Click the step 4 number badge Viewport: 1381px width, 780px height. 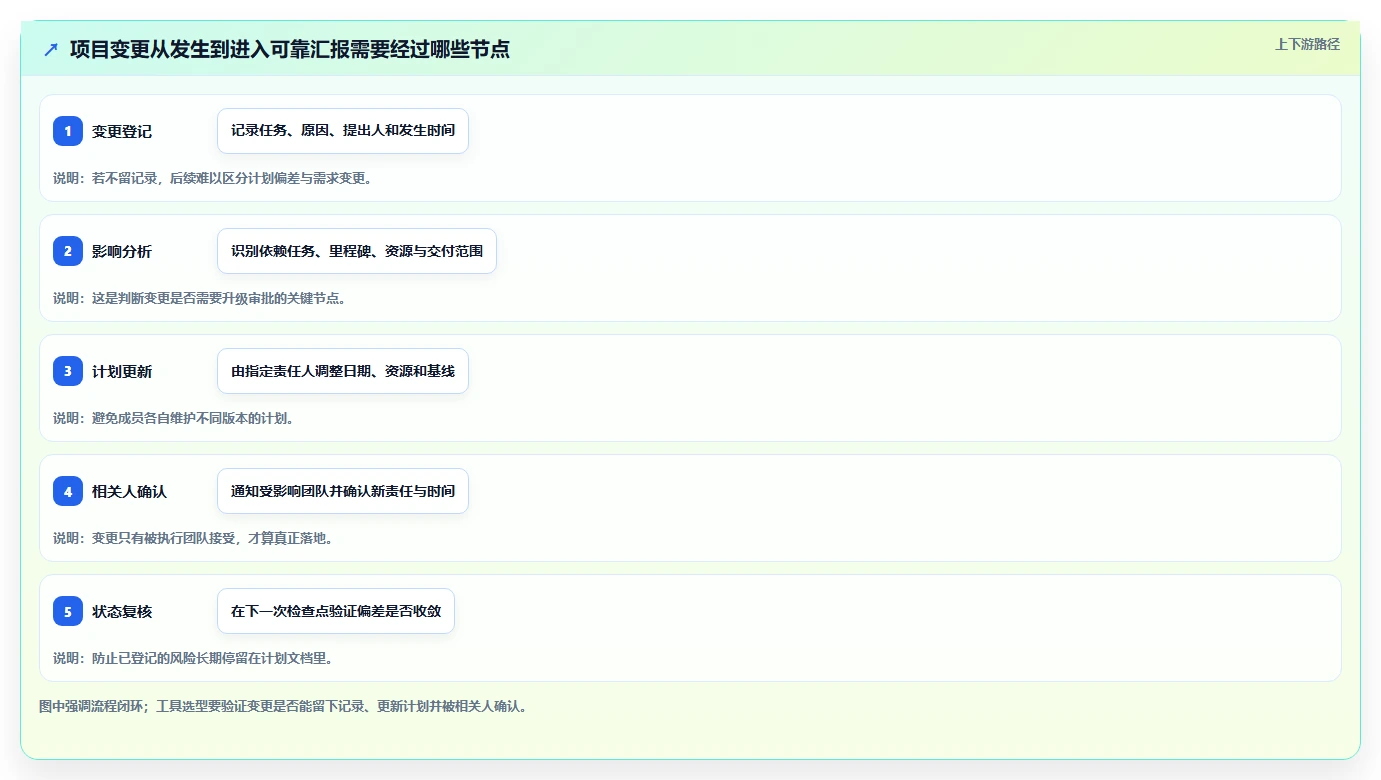68,491
